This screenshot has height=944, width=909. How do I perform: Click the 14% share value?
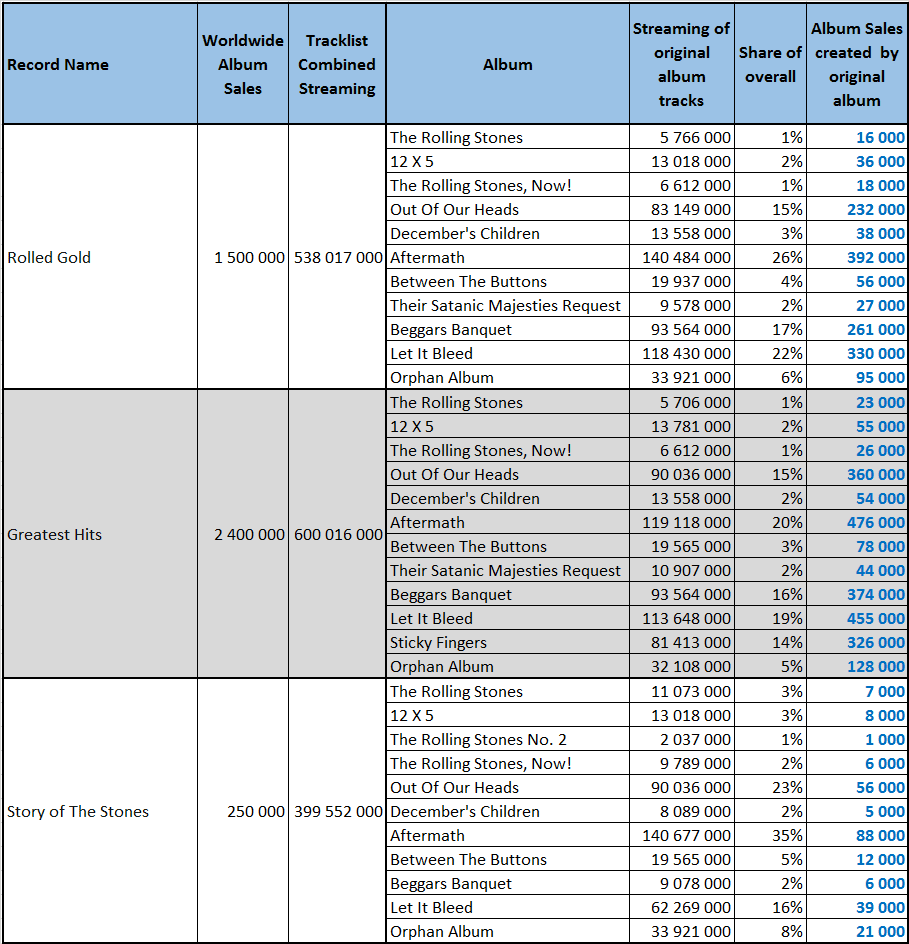pyautogui.click(x=787, y=642)
